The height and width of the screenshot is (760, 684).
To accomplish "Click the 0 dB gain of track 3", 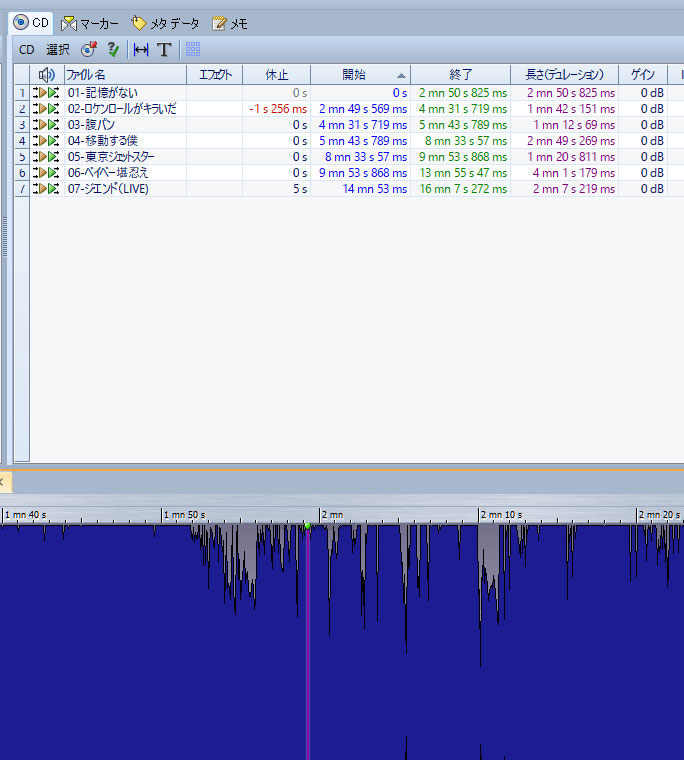I will [x=652, y=125].
